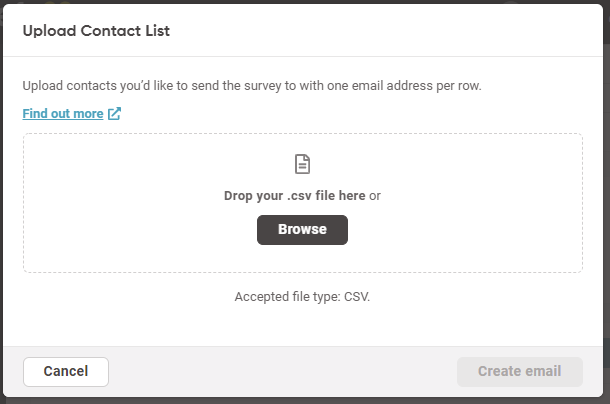Click the external link icon beside Find out more

click(114, 114)
